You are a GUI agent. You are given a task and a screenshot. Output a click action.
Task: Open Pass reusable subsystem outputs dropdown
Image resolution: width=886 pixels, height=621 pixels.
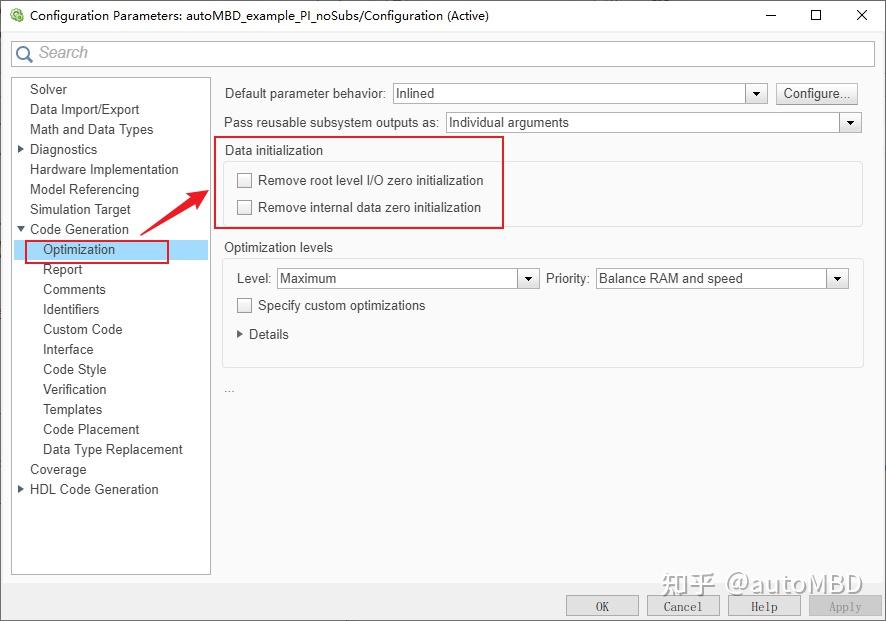tap(850, 123)
